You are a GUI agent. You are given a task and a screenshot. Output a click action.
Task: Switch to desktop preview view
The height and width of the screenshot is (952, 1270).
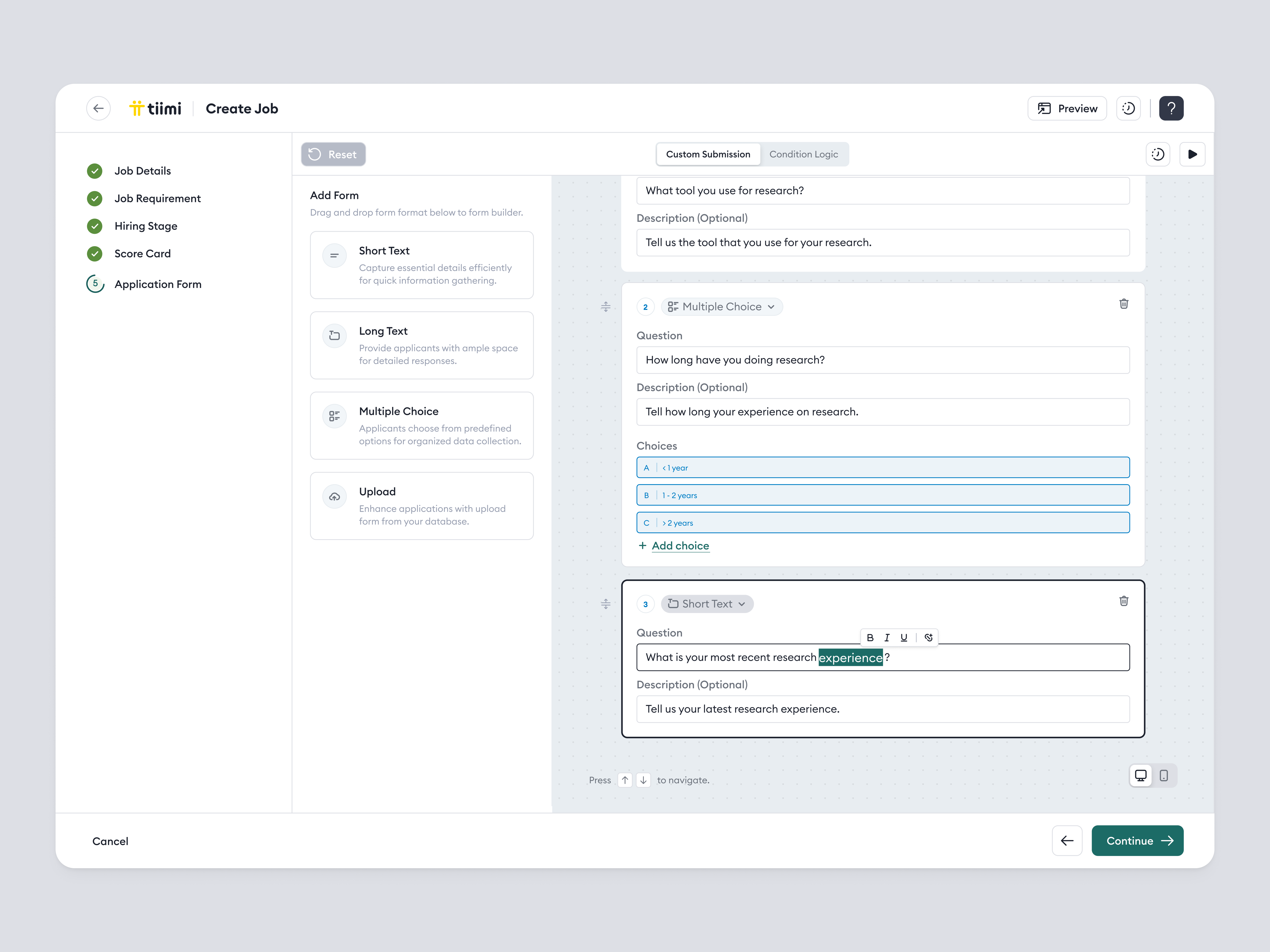(1141, 775)
